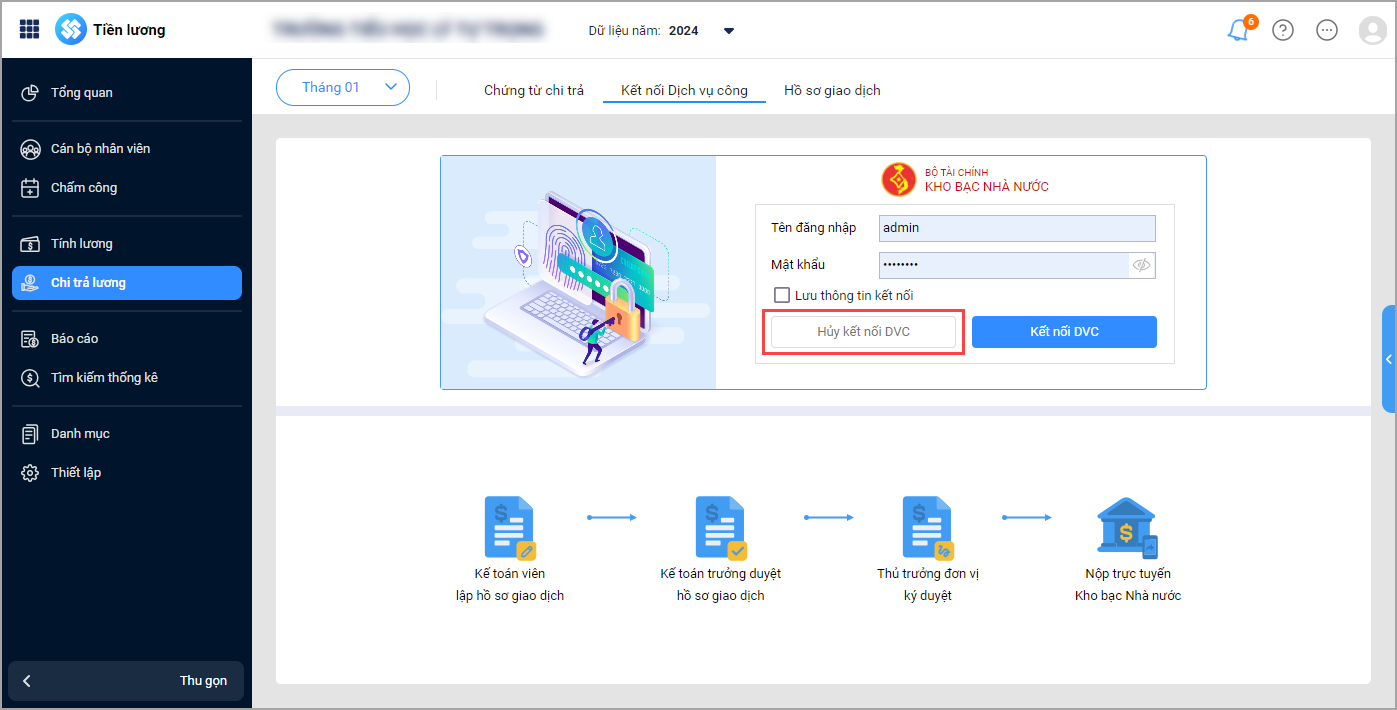Click the Danh mục list icon

(31, 434)
